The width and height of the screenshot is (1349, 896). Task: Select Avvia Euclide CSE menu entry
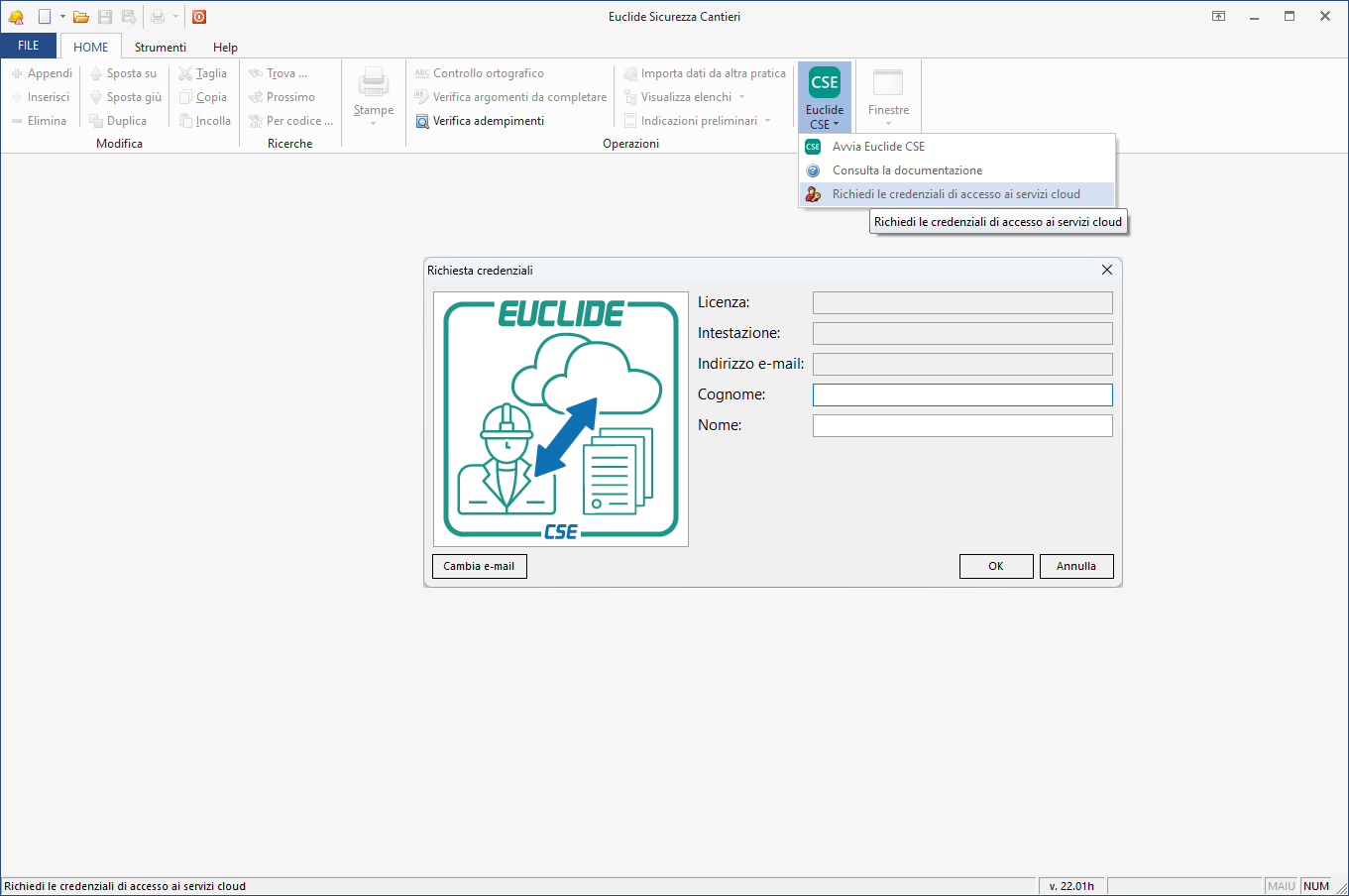[878, 147]
